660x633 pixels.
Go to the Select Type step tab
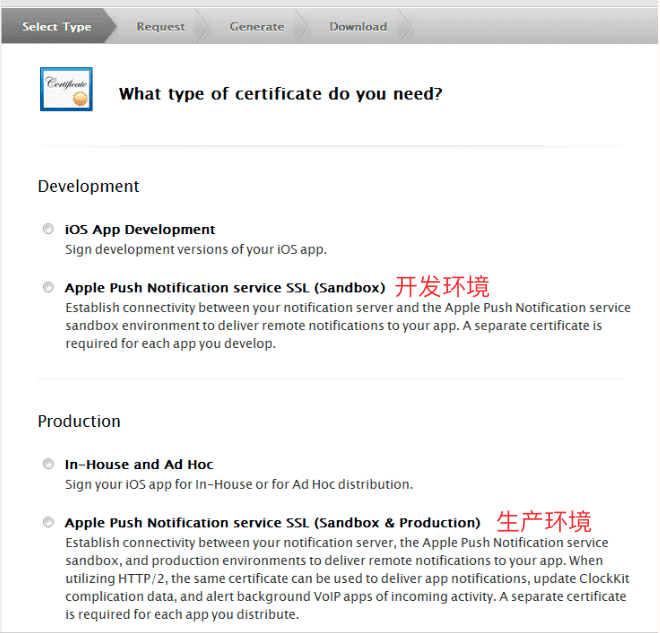tap(56, 27)
